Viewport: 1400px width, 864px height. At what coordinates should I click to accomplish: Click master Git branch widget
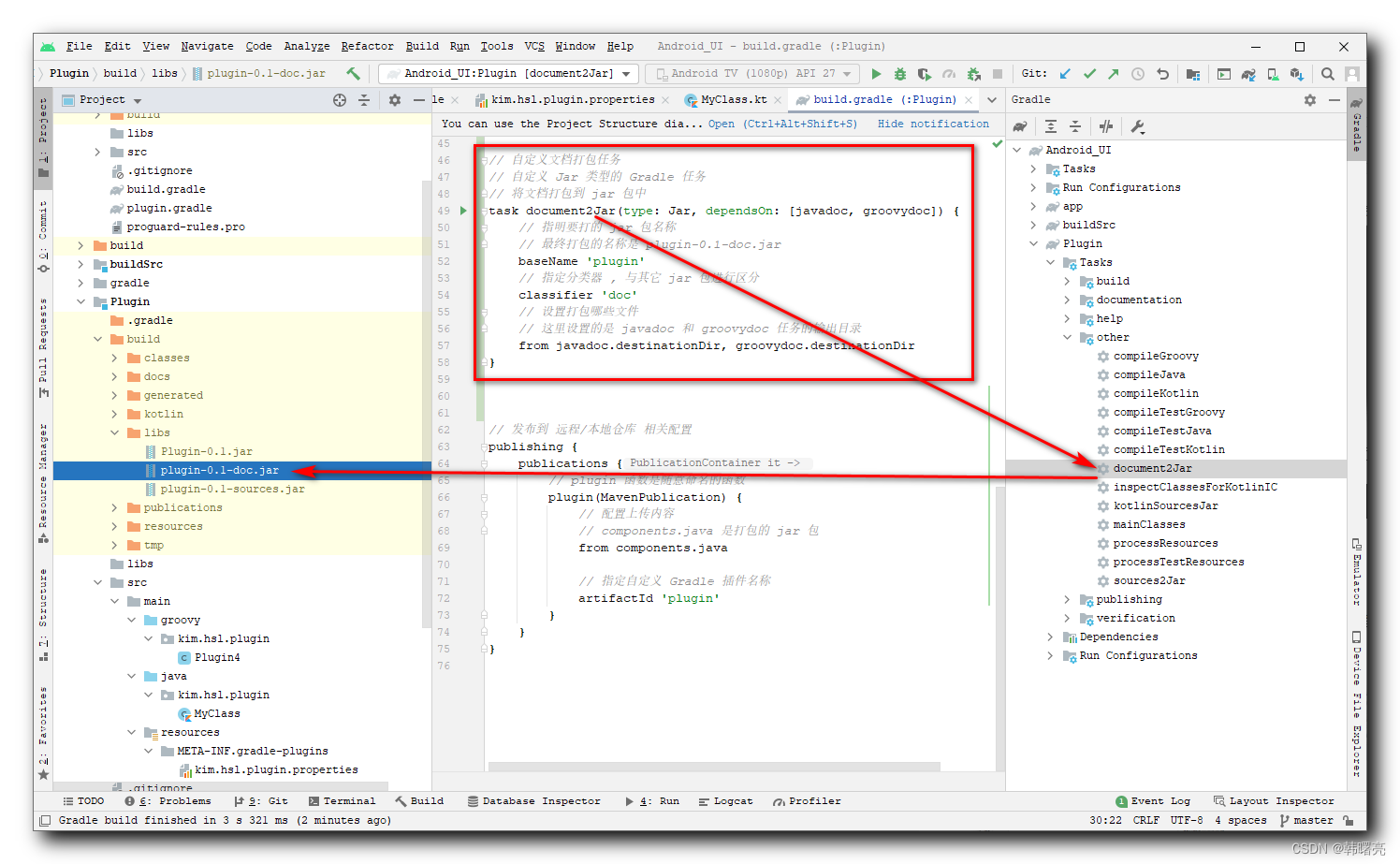pyautogui.click(x=1306, y=820)
